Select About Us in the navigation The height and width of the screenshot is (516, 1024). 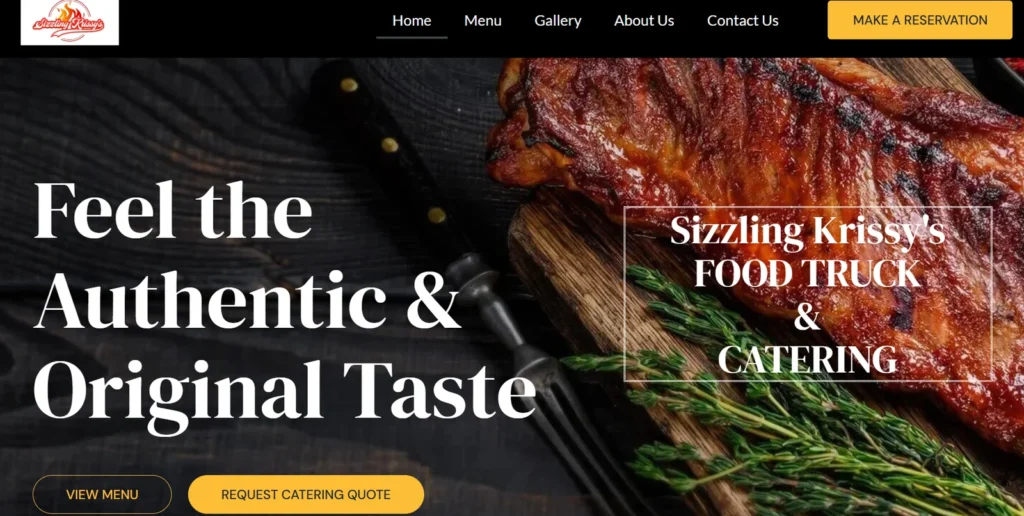[x=644, y=20]
